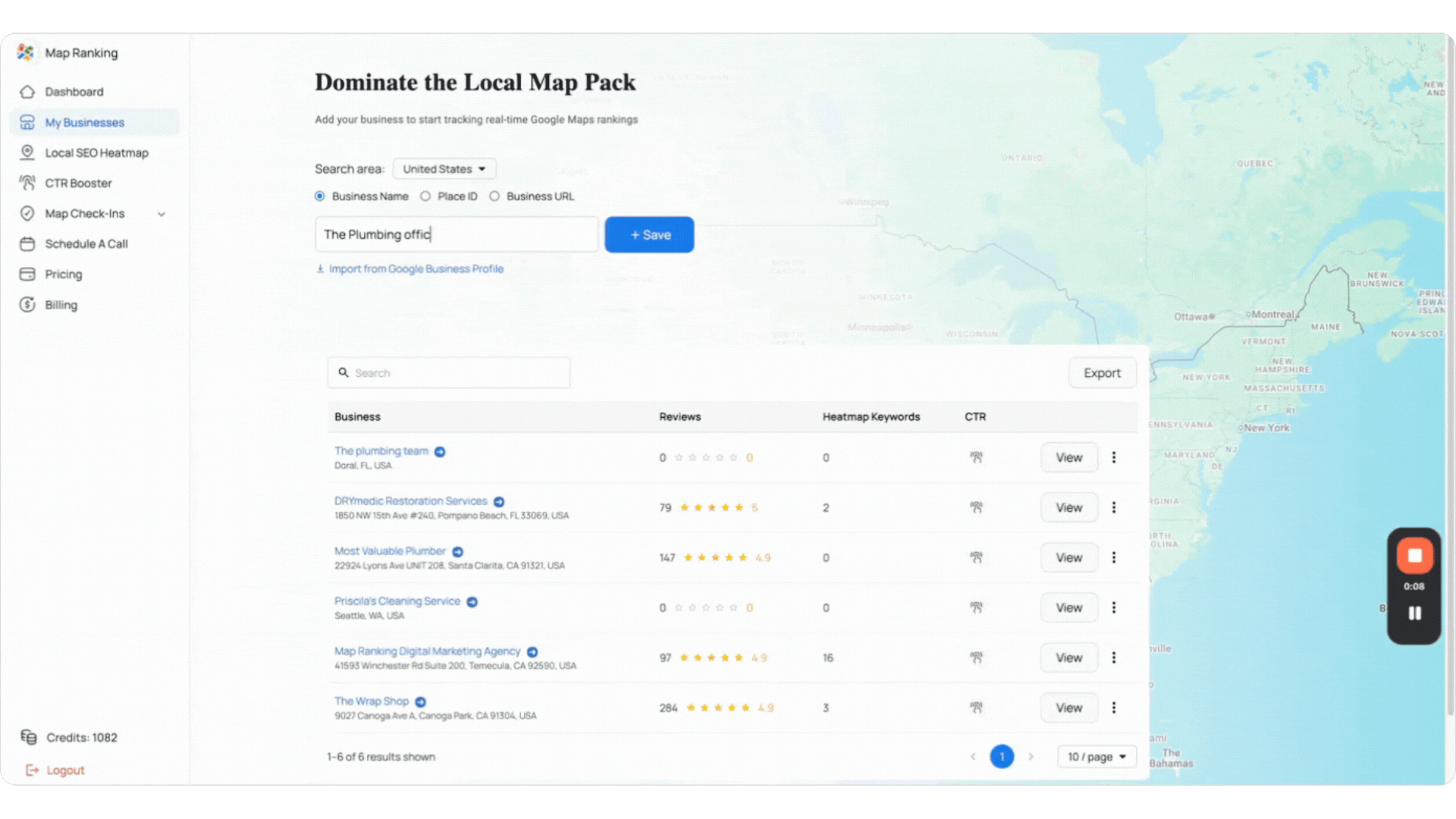Click View for The Wrap Shop
The width and height of the screenshot is (1456, 819).
[1069, 708]
